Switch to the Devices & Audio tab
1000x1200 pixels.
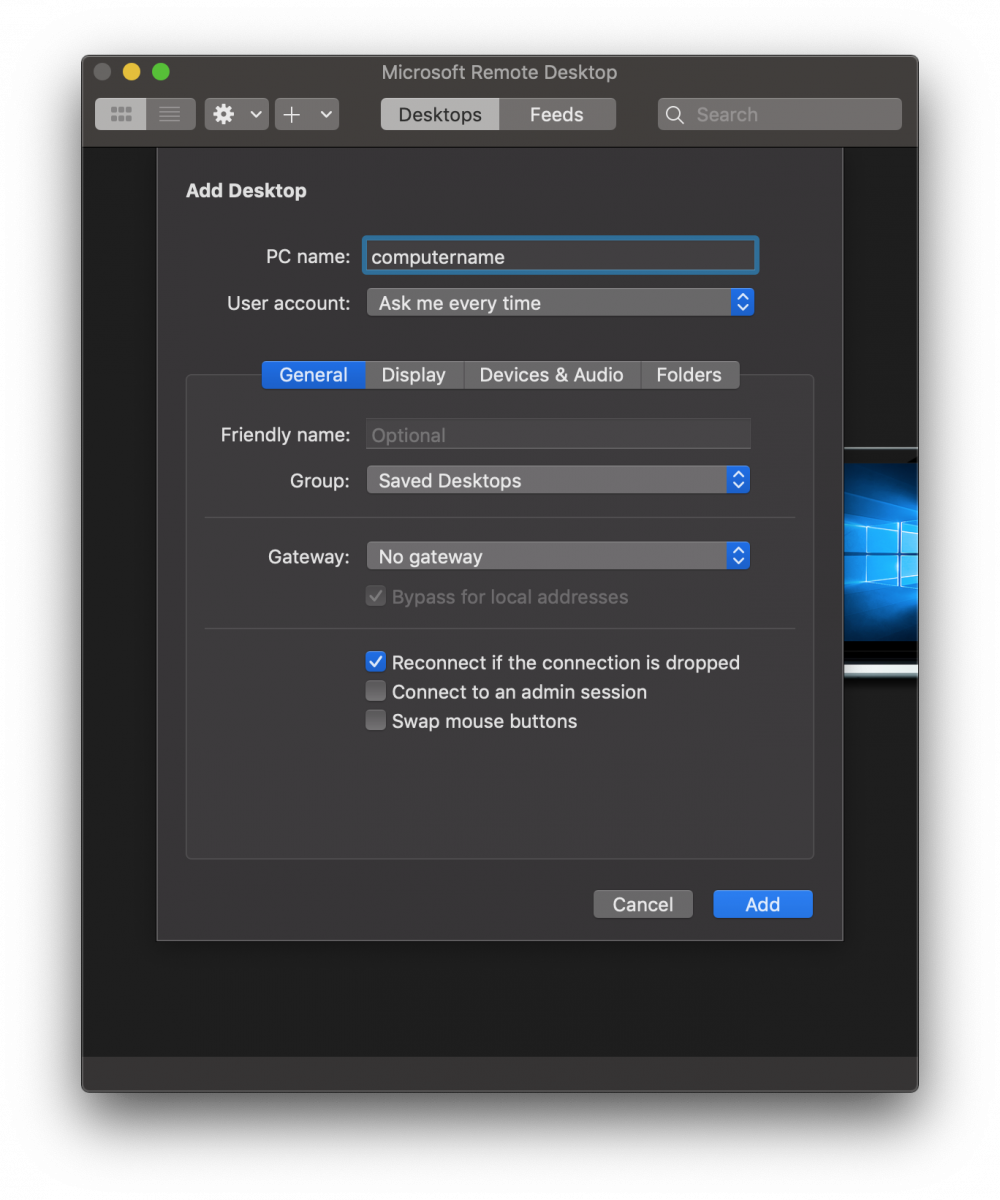[x=552, y=375]
